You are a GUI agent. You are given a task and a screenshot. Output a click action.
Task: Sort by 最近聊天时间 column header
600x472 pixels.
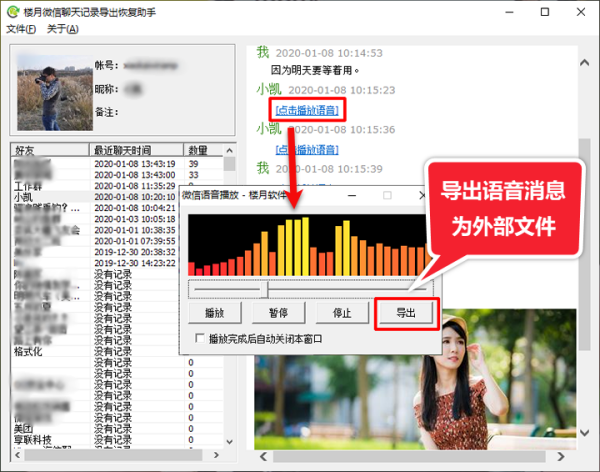click(136, 149)
